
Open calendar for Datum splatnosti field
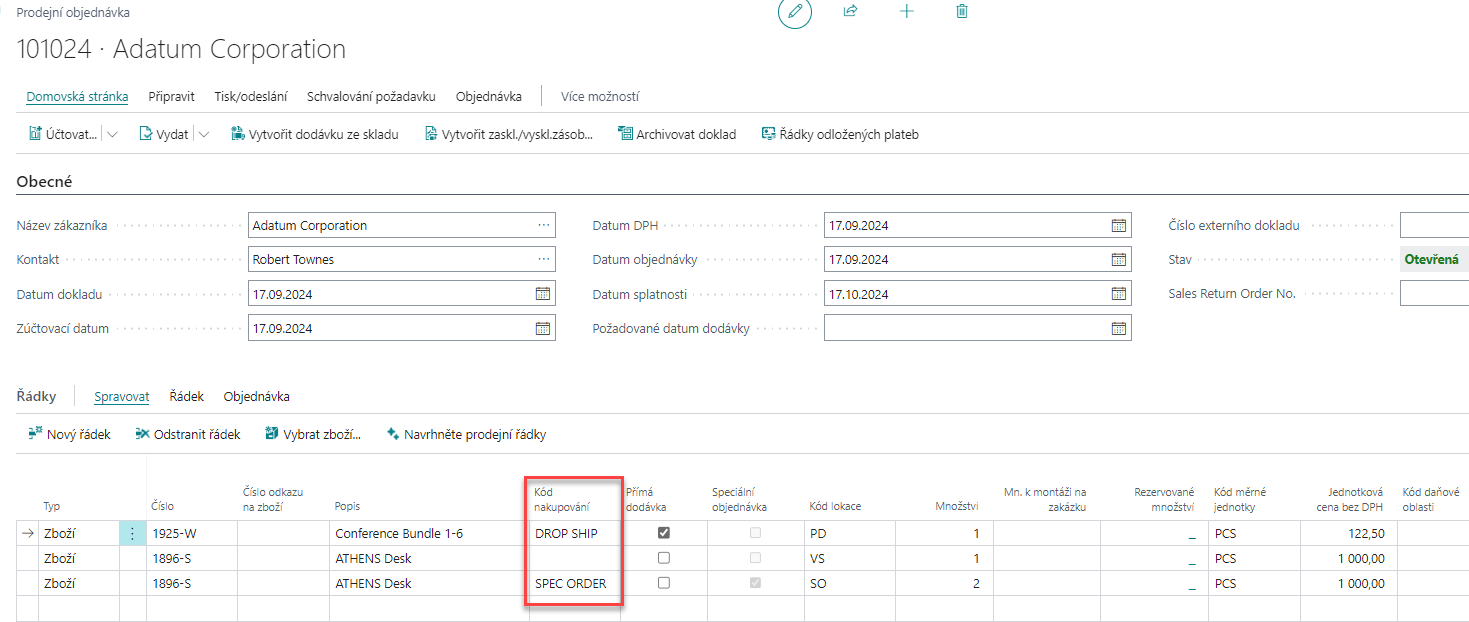(x=1118, y=294)
